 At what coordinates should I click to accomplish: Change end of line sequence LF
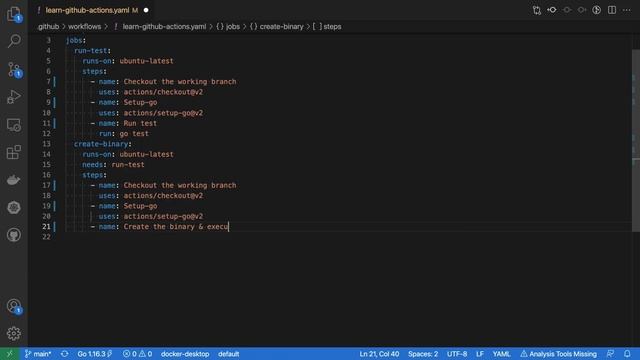[480, 354]
